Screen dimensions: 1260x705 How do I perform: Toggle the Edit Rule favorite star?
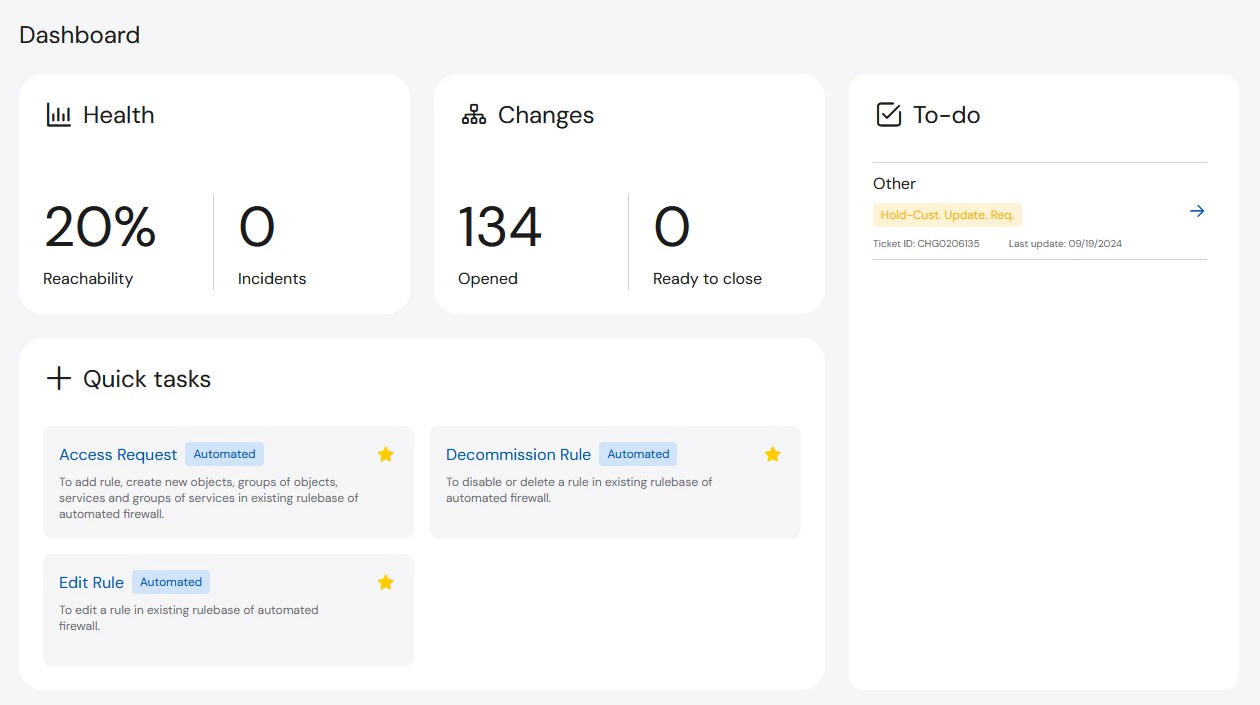pyautogui.click(x=386, y=583)
